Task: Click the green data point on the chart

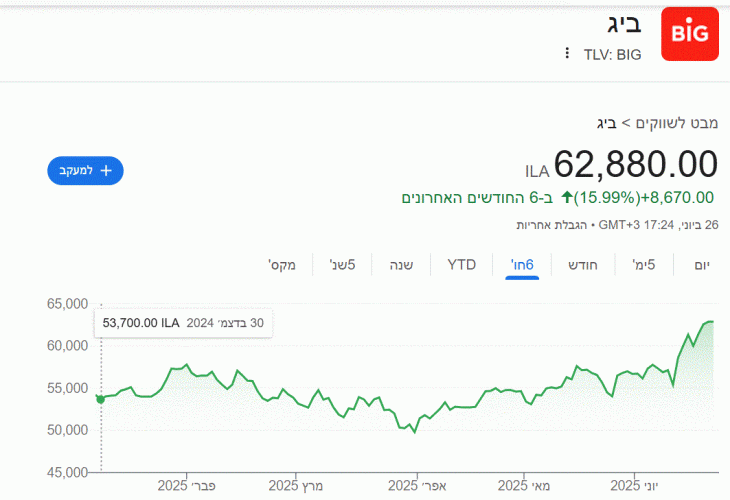Action: pos(100,399)
